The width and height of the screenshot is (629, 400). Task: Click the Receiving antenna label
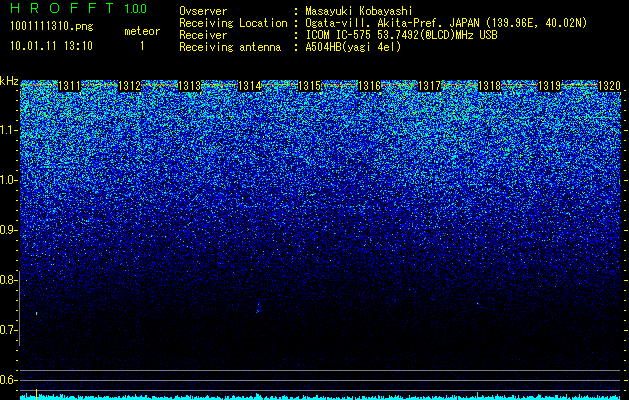coord(230,47)
